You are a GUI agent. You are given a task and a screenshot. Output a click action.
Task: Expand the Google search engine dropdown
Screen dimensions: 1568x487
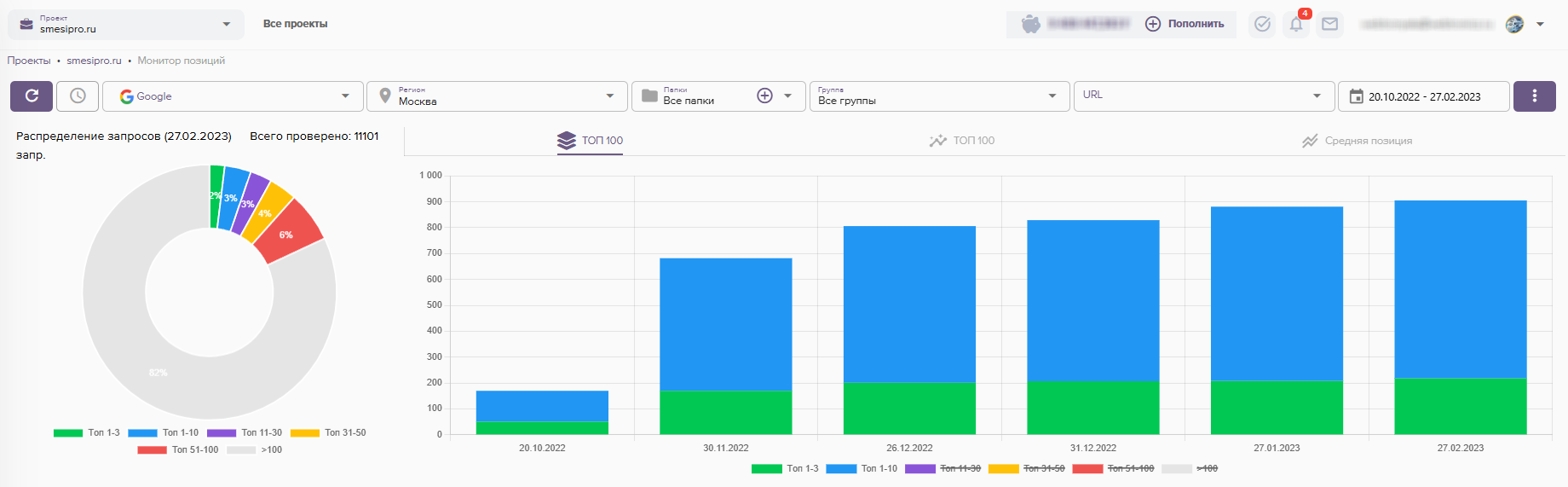click(x=233, y=96)
